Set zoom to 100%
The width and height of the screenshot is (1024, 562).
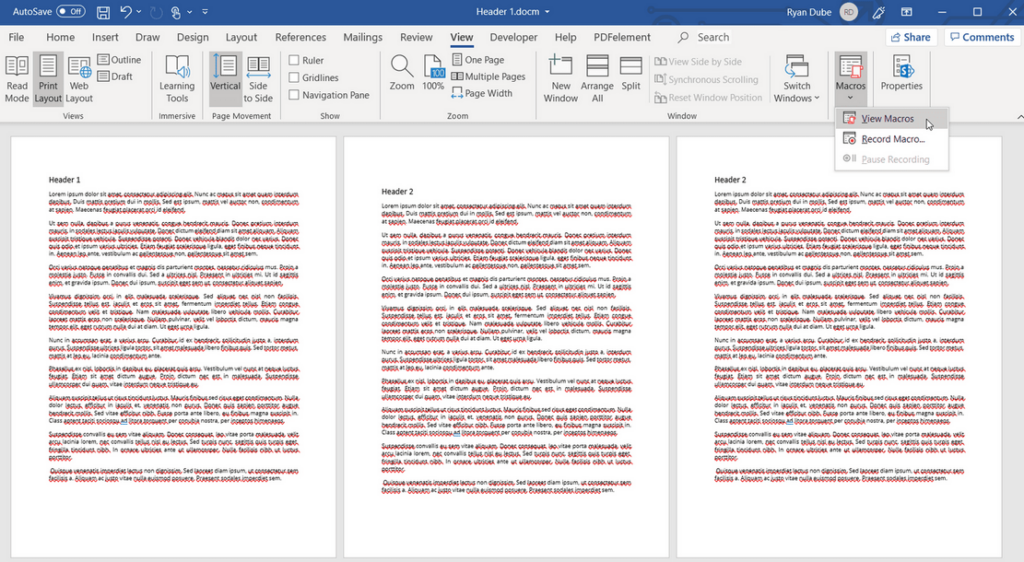pos(433,72)
